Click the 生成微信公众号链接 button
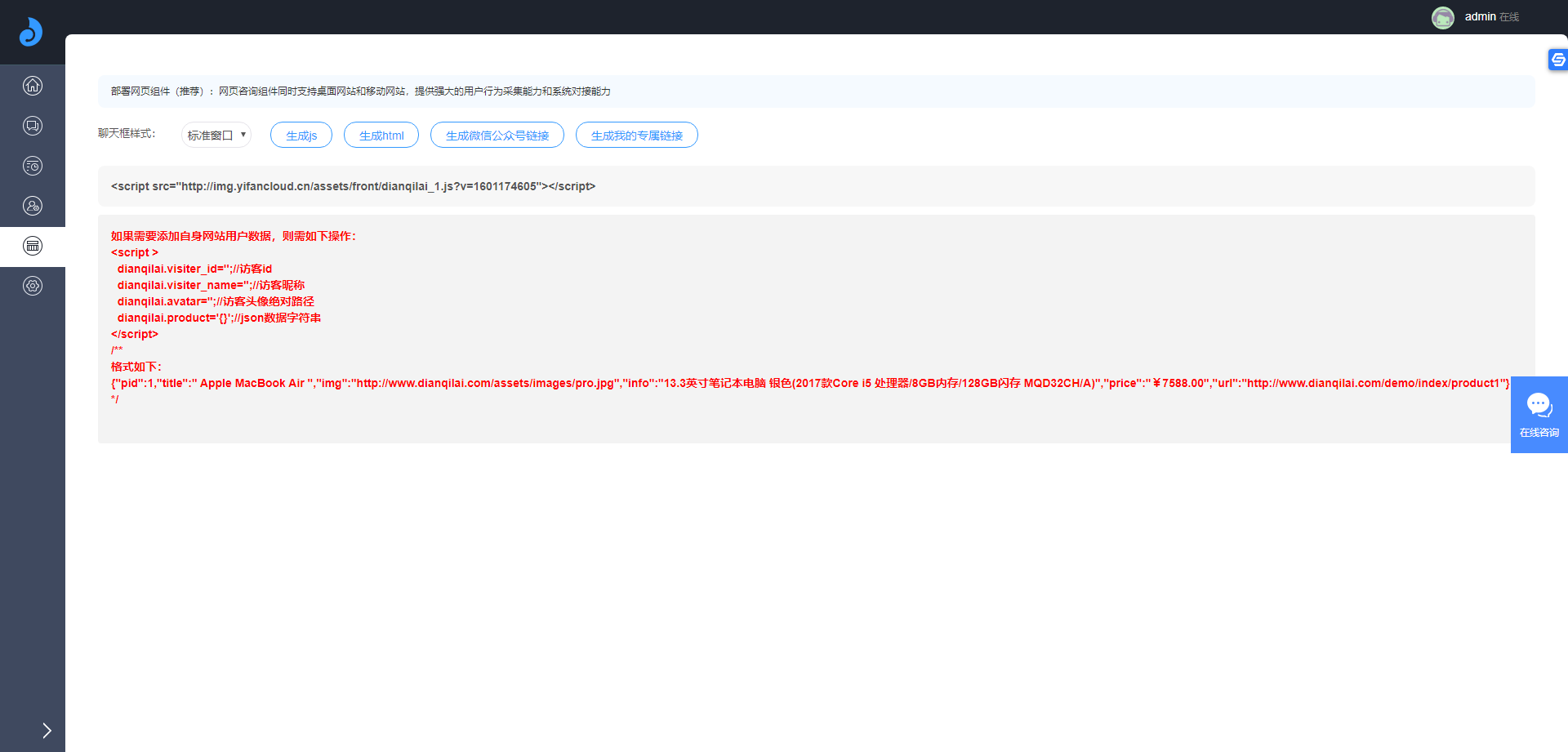Viewport: 1568px width, 752px height. [x=497, y=136]
